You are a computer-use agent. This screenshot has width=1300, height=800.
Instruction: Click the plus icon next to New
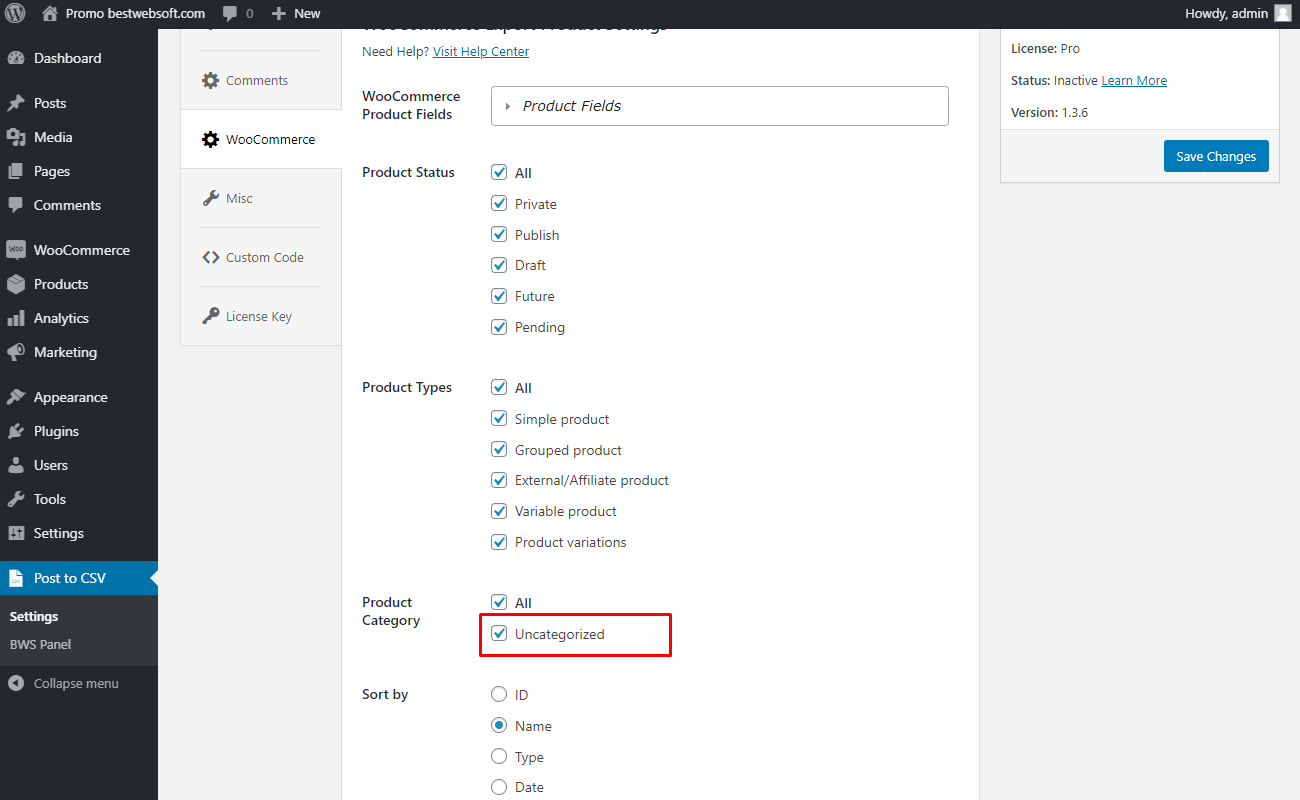(279, 14)
